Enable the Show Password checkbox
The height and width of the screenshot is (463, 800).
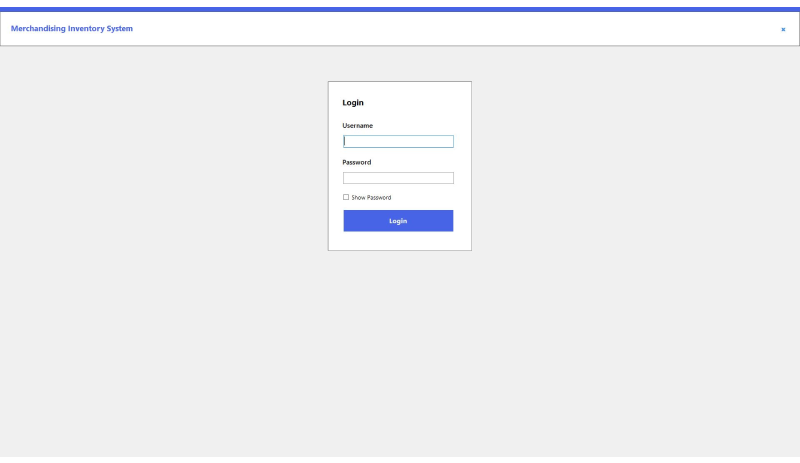point(346,197)
